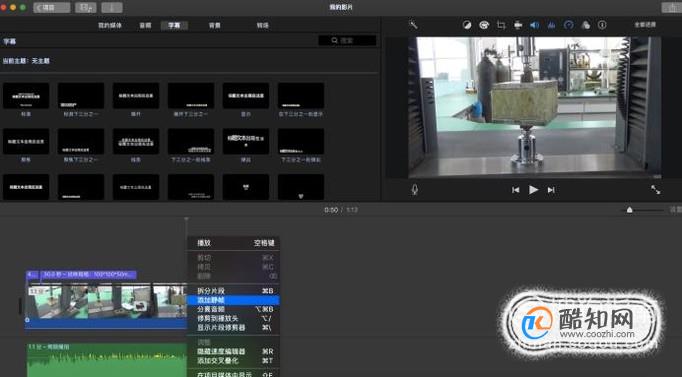Open the color correction palette tool

click(484, 25)
